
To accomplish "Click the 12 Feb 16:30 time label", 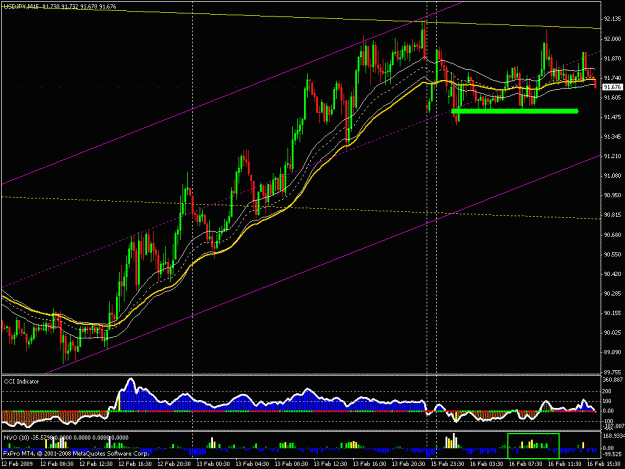I will pos(135,464).
